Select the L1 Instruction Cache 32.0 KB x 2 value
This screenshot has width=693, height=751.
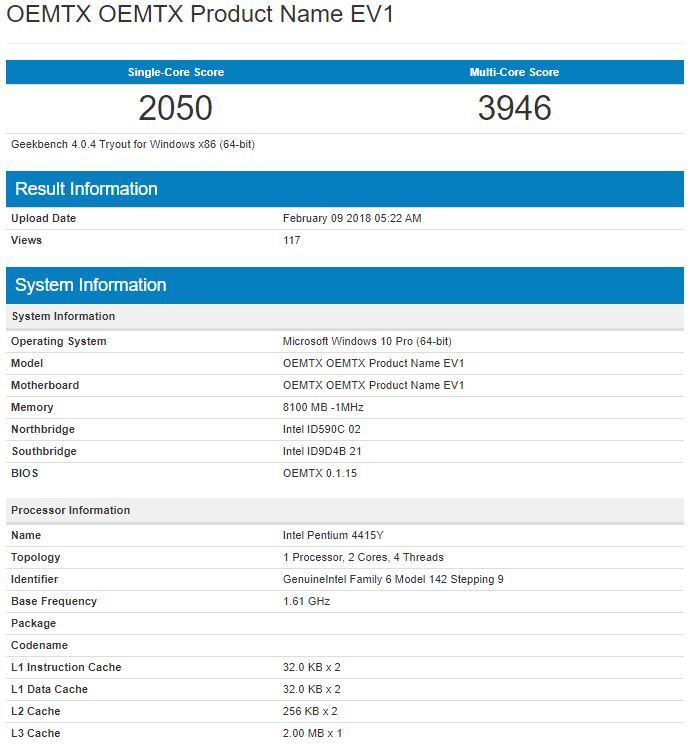(x=312, y=668)
